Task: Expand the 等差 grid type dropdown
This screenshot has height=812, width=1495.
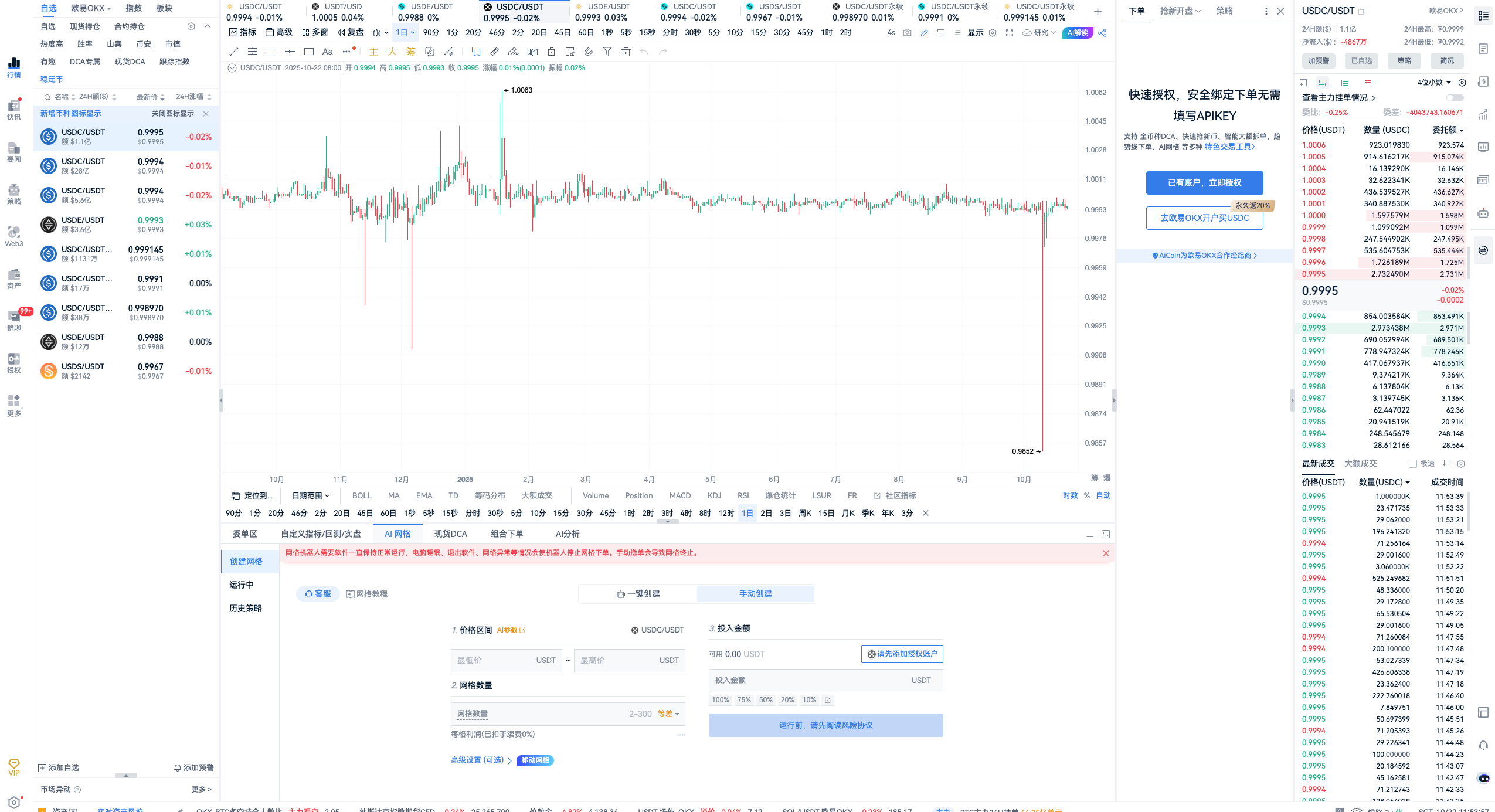Action: pyautogui.click(x=668, y=714)
